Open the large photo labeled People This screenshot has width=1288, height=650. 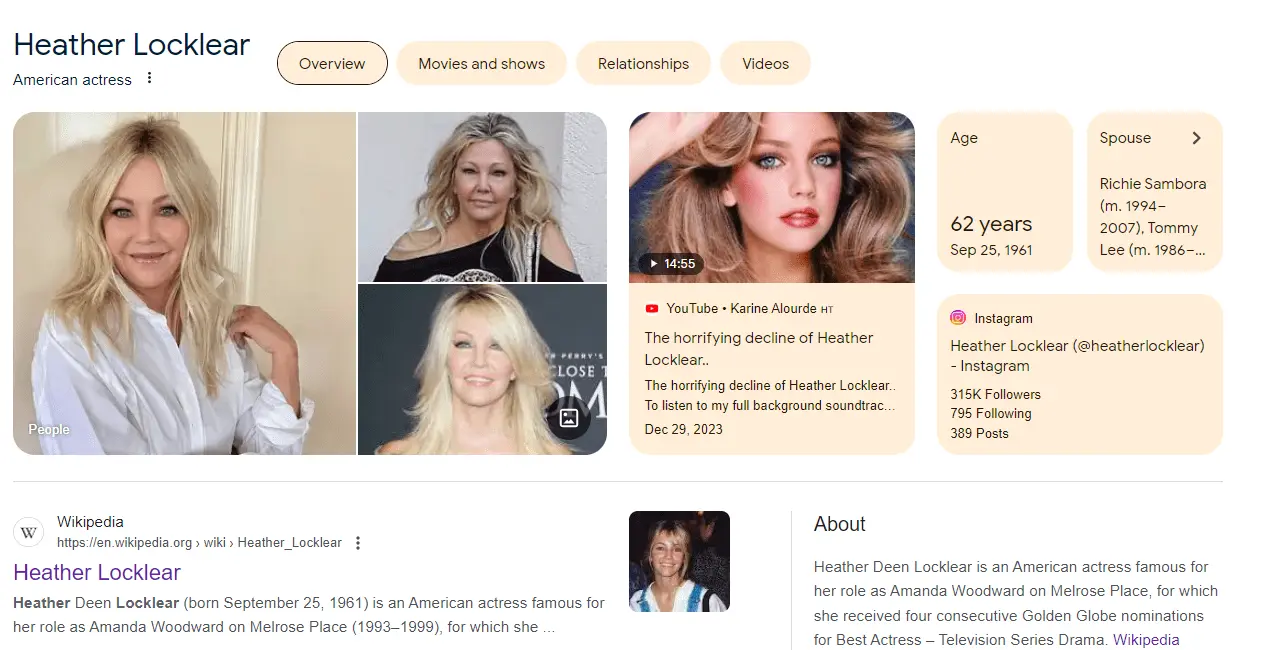(184, 283)
